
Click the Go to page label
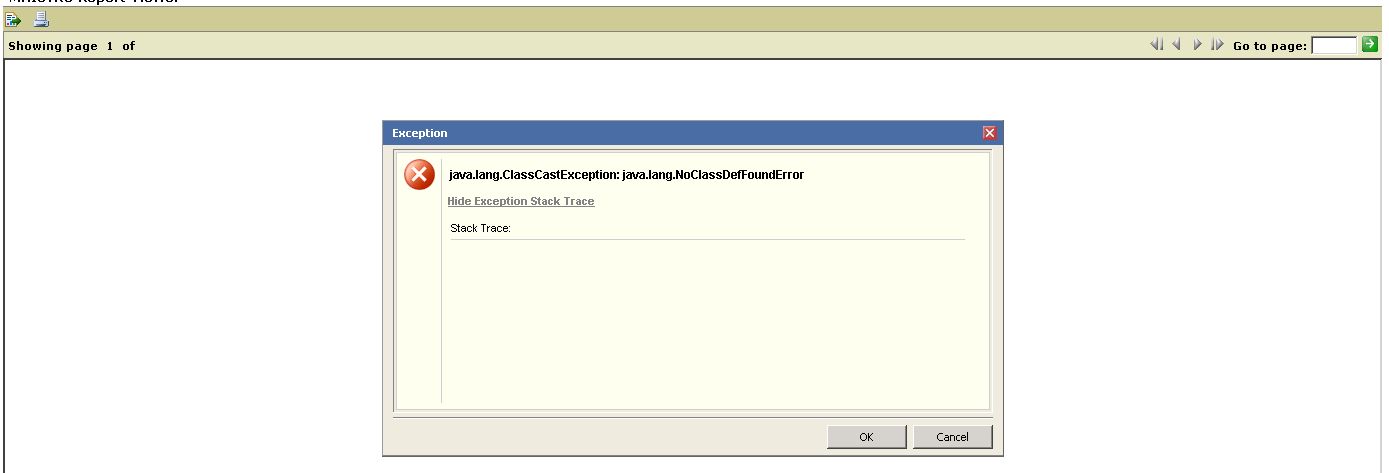click(1270, 46)
